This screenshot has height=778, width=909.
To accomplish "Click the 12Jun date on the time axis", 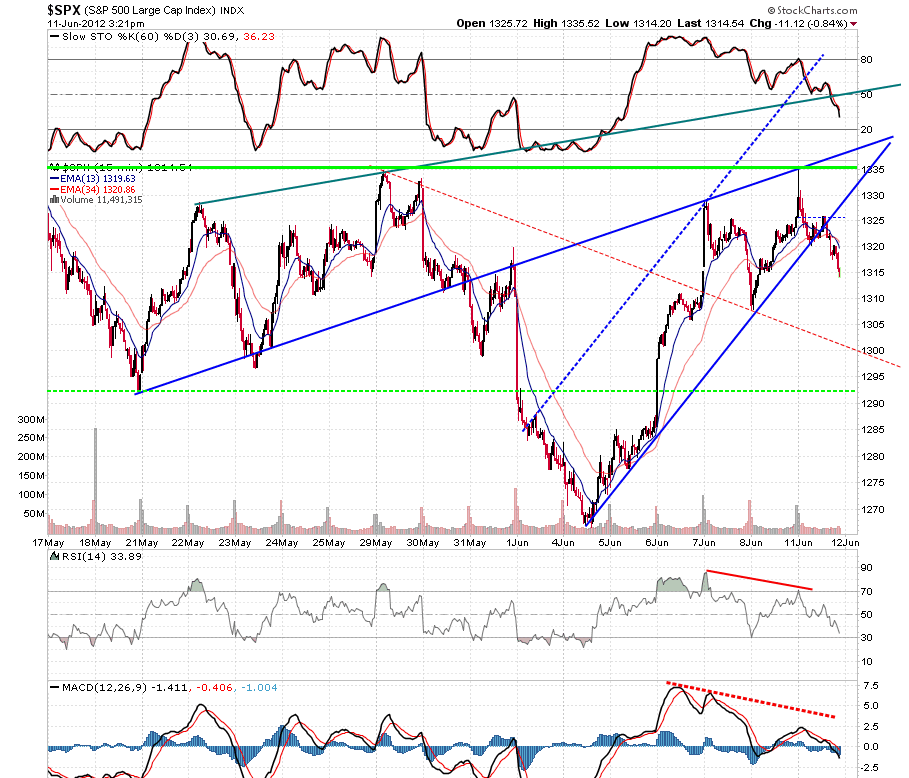I will pos(845,543).
